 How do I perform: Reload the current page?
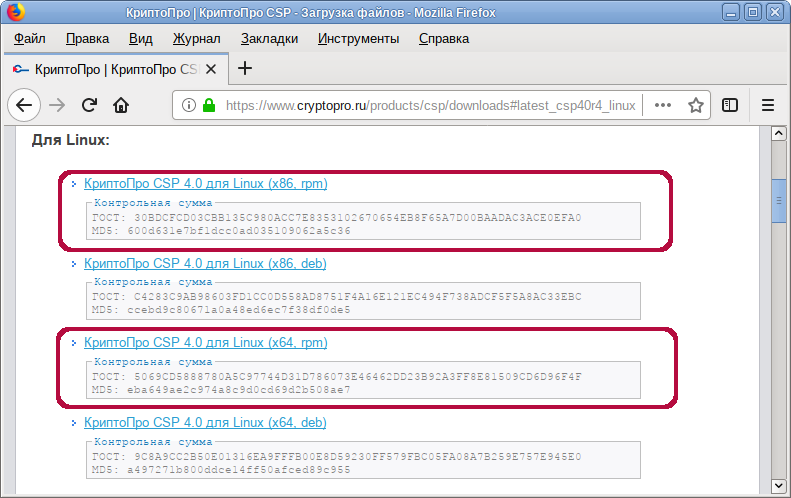pyautogui.click(x=89, y=105)
